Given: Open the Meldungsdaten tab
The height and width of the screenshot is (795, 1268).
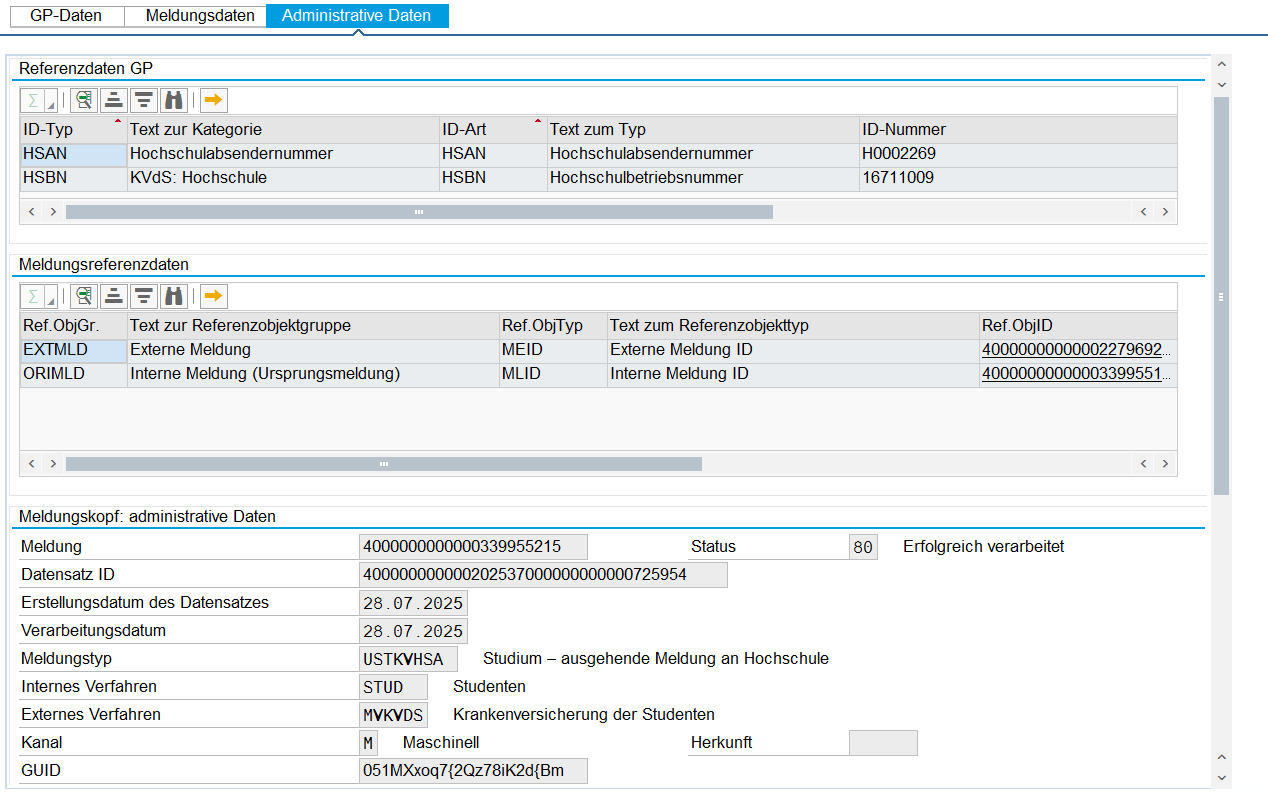Looking at the screenshot, I should [x=196, y=16].
